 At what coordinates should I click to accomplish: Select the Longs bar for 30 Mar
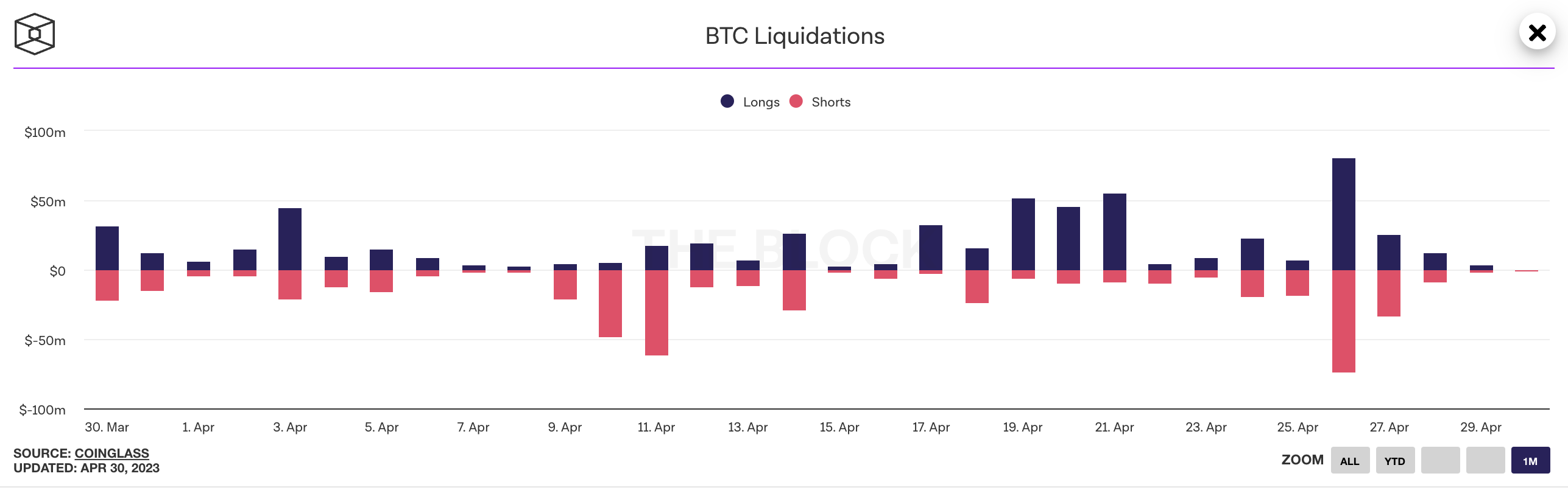pos(107,248)
